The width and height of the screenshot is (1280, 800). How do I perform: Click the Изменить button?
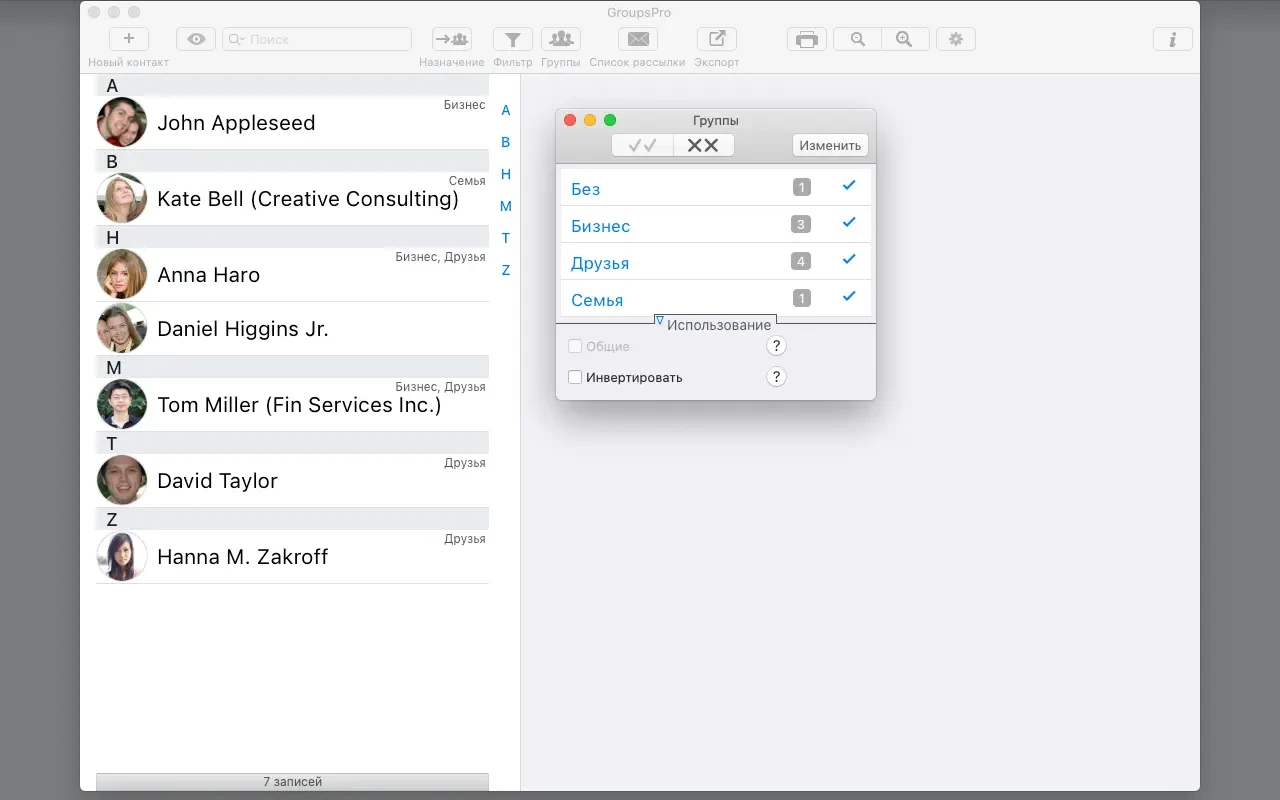click(x=830, y=145)
